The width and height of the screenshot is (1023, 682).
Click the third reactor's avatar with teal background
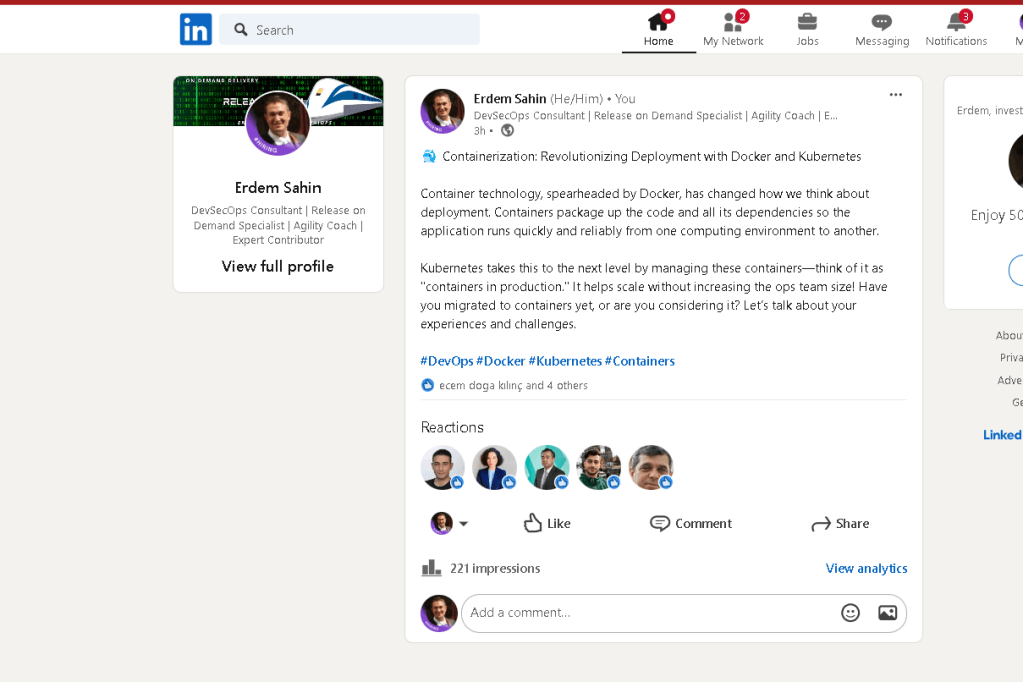(x=547, y=467)
